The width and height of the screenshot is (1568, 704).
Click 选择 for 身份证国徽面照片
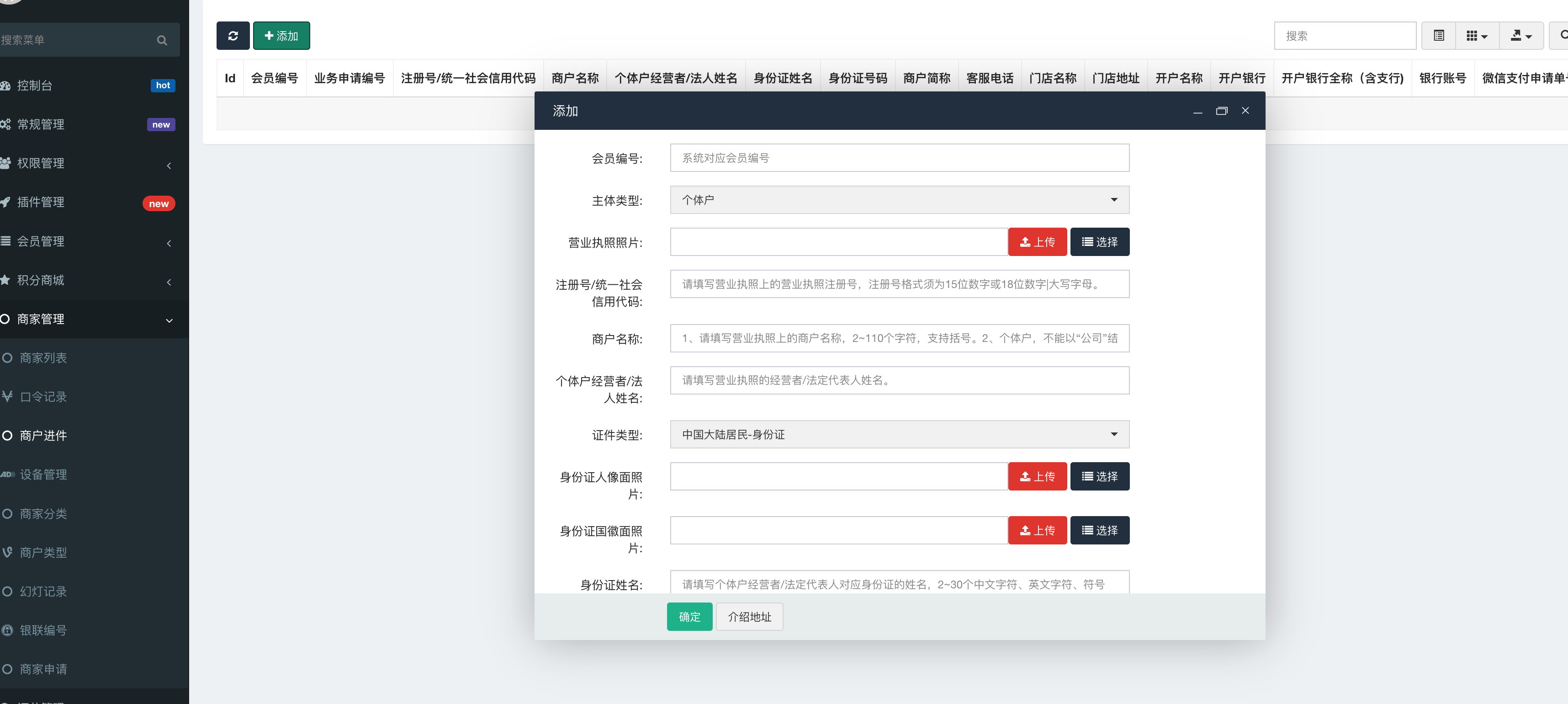click(x=1099, y=530)
